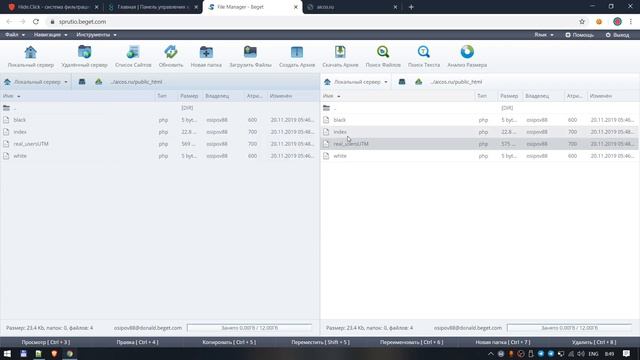The height and width of the screenshot is (360, 640).
Task: Sort left panel by the Размер column
Action: (189, 96)
